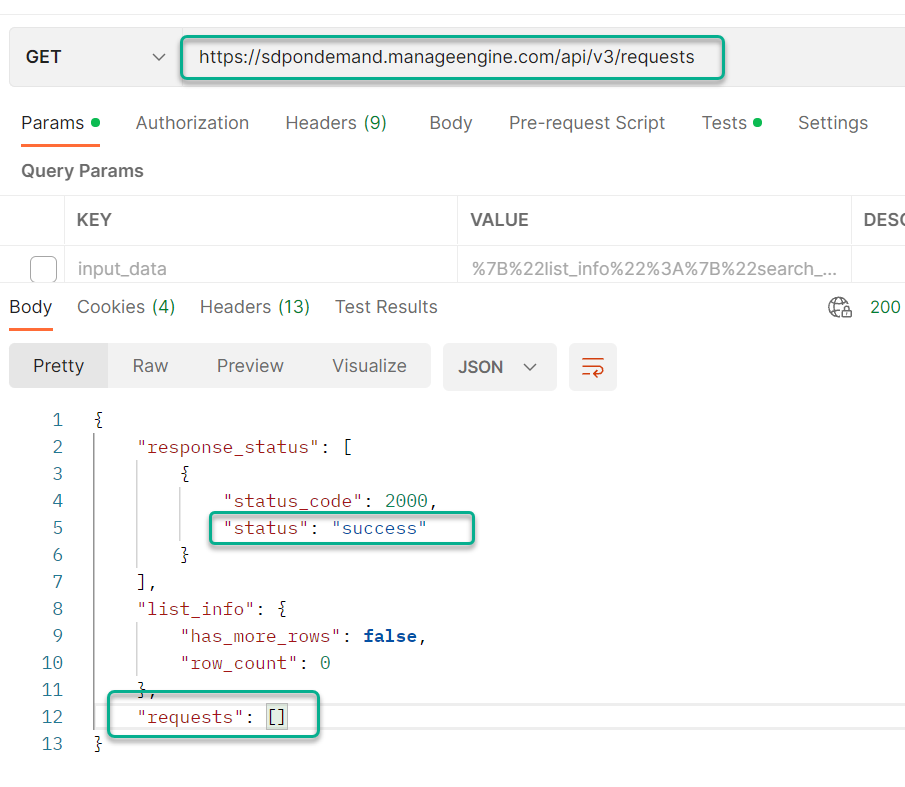Open the JSON format dropdown
This screenshot has height=787, width=905.
[499, 367]
